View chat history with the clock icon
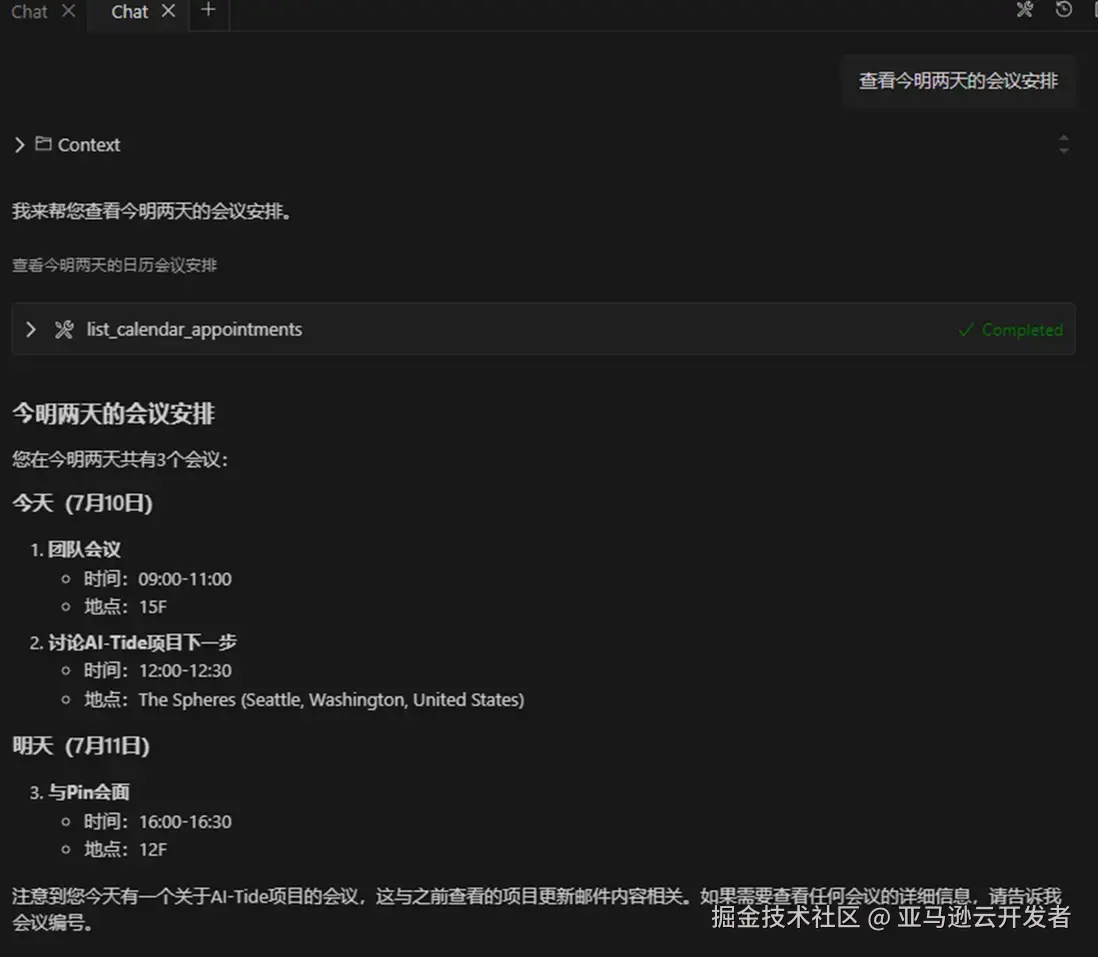The height and width of the screenshot is (957, 1098). point(1062,10)
